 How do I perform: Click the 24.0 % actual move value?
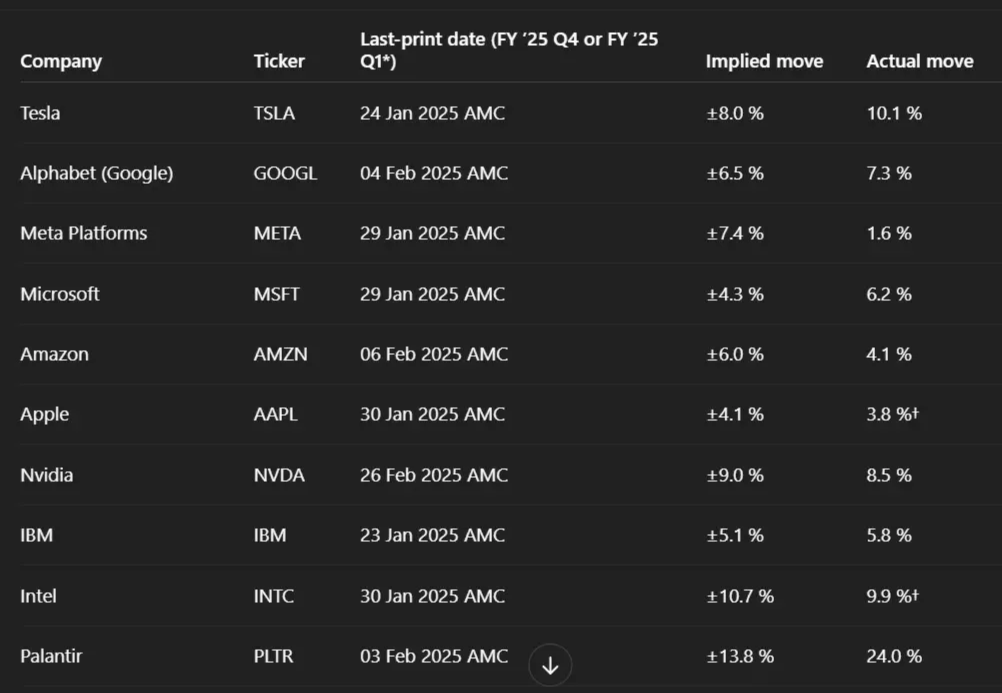pyautogui.click(x=894, y=656)
